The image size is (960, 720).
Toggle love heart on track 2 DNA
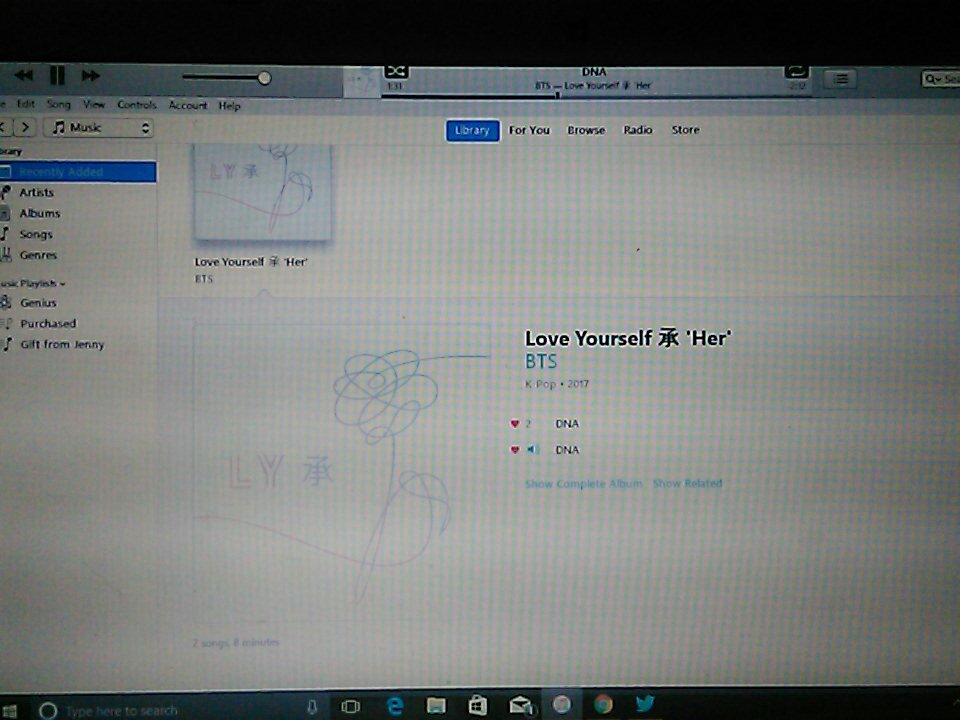[515, 424]
